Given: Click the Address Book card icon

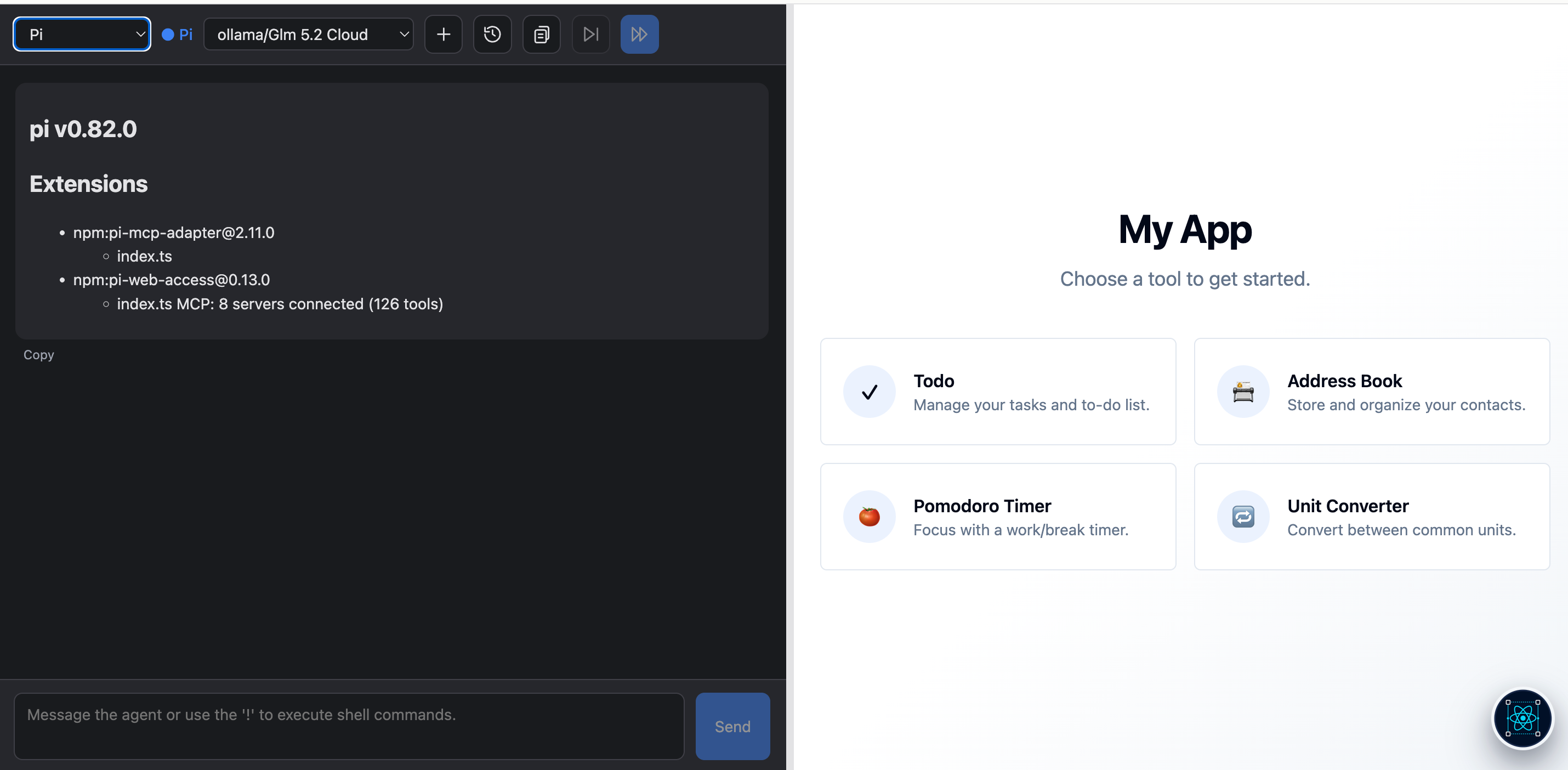Looking at the screenshot, I should coord(1243,392).
